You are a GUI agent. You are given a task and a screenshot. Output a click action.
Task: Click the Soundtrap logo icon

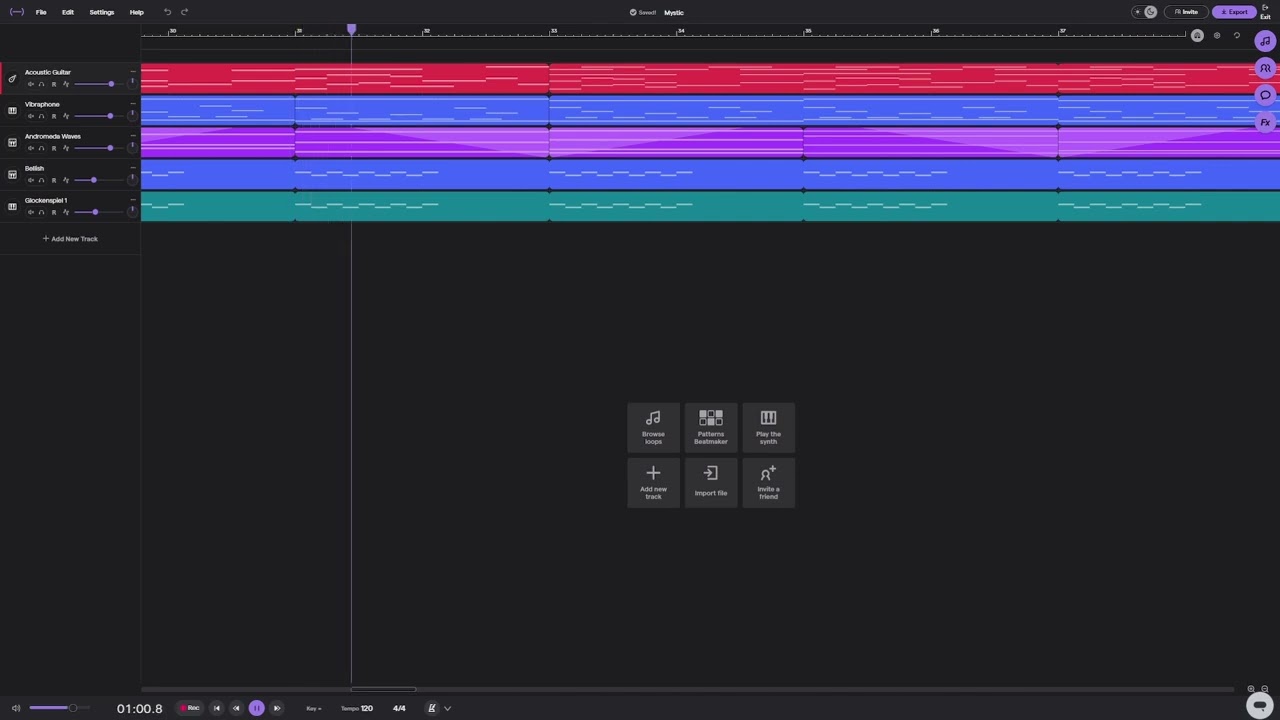tap(15, 12)
